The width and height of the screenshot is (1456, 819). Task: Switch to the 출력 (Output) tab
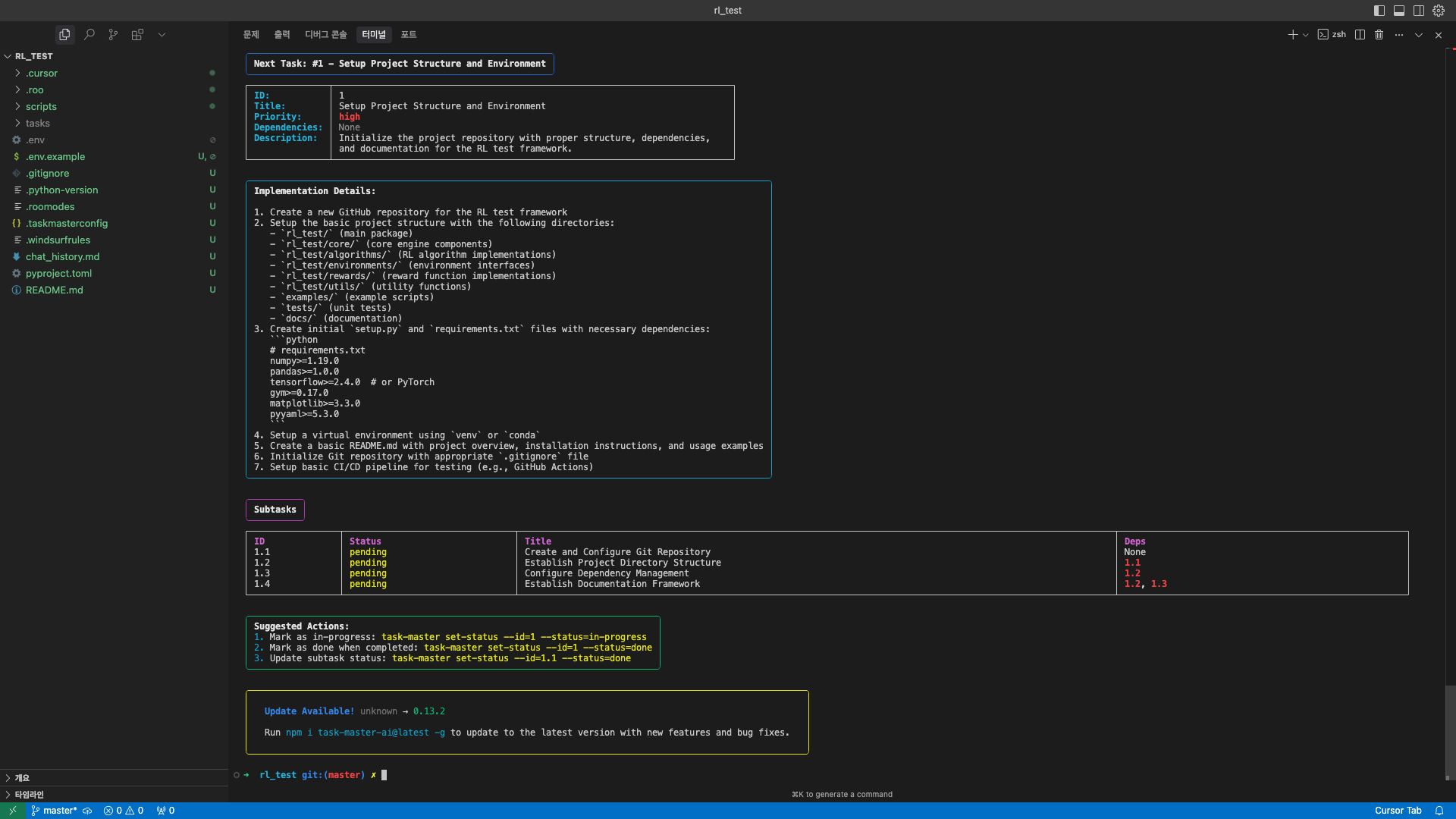[282, 35]
